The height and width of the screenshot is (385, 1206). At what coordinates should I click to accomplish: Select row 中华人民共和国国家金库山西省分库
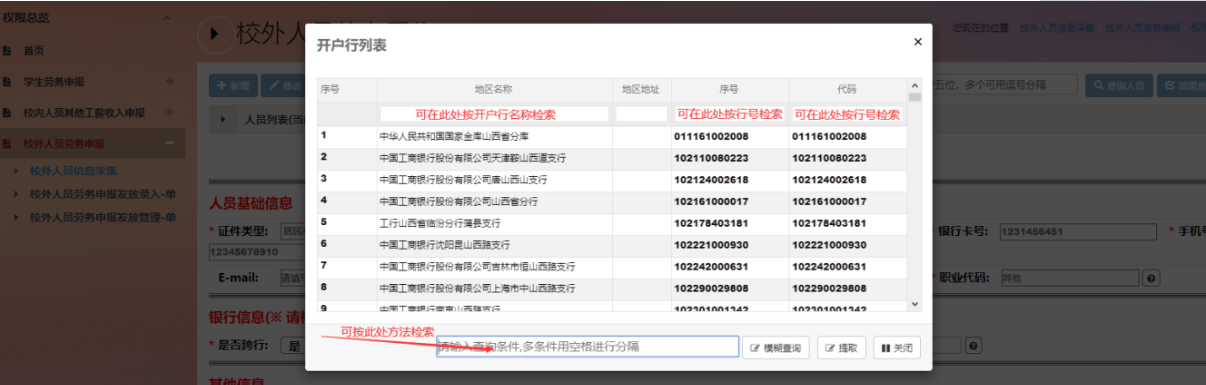[612, 136]
